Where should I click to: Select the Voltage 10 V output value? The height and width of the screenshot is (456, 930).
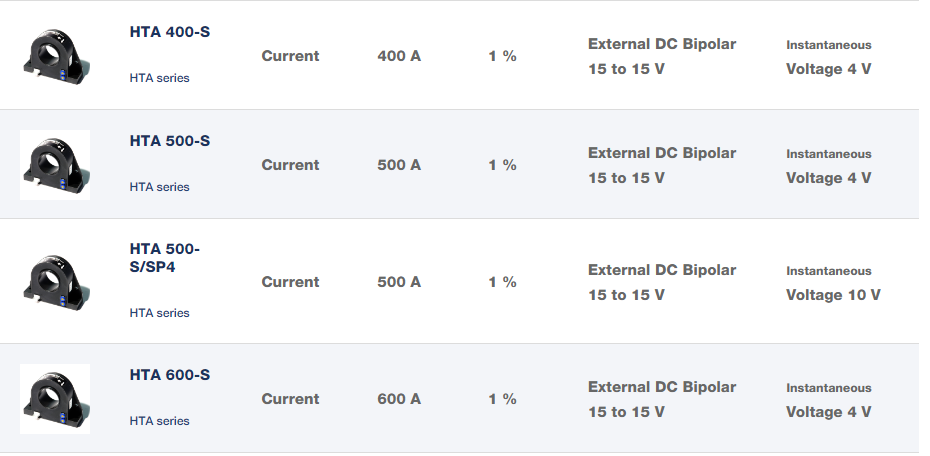pyautogui.click(x=833, y=295)
